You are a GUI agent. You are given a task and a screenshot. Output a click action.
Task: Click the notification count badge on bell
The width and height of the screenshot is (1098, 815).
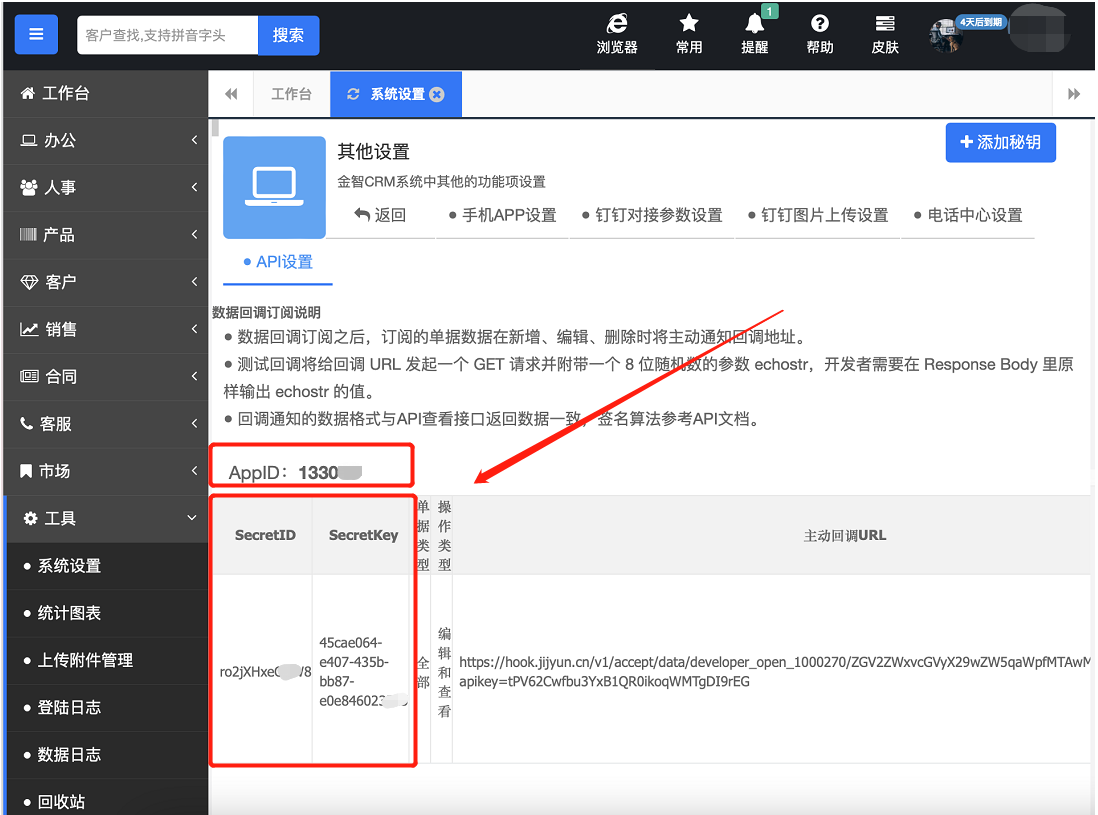point(770,11)
